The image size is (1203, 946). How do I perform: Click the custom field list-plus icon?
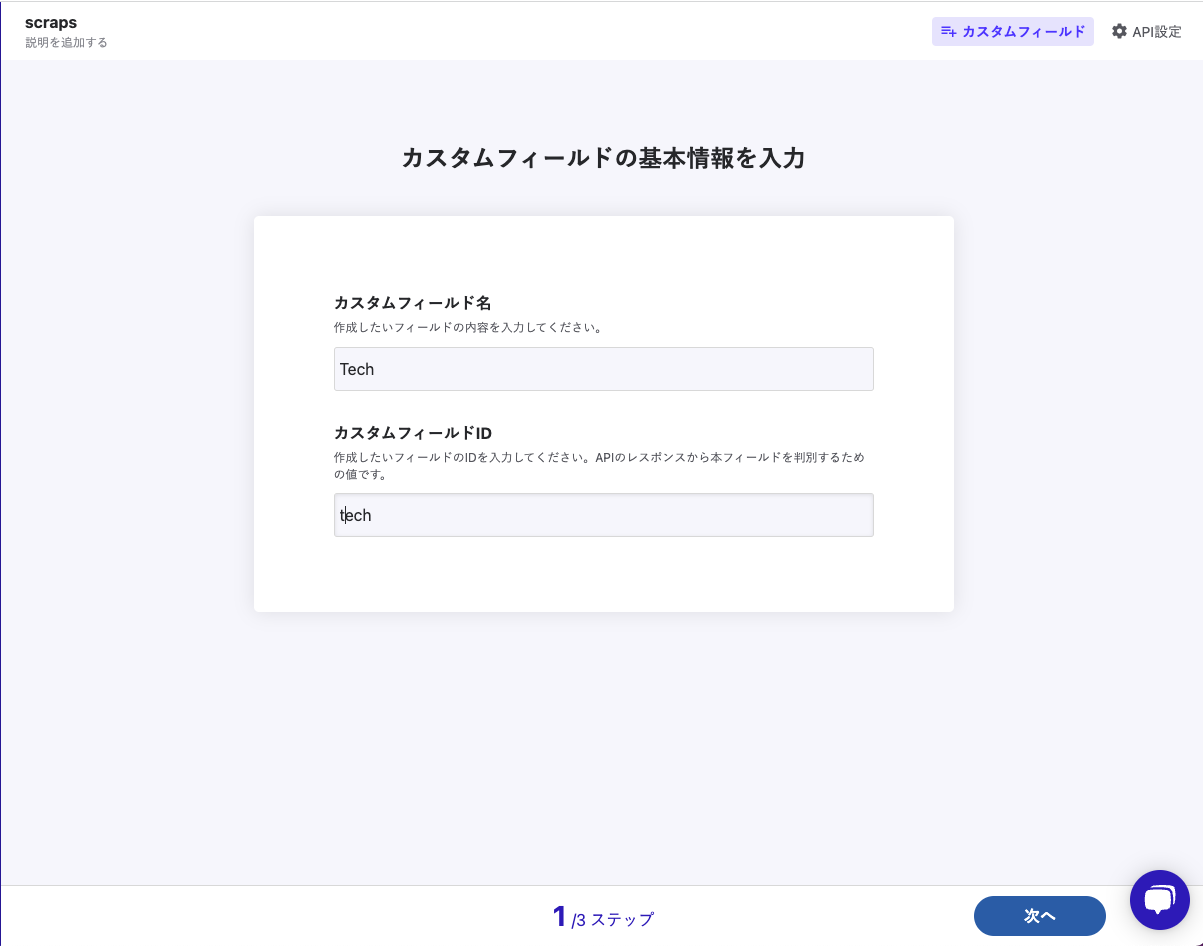[949, 32]
